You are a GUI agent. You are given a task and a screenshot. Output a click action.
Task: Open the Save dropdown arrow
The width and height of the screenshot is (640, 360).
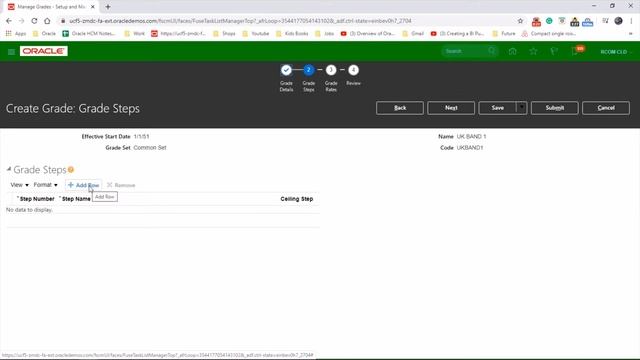point(522,108)
